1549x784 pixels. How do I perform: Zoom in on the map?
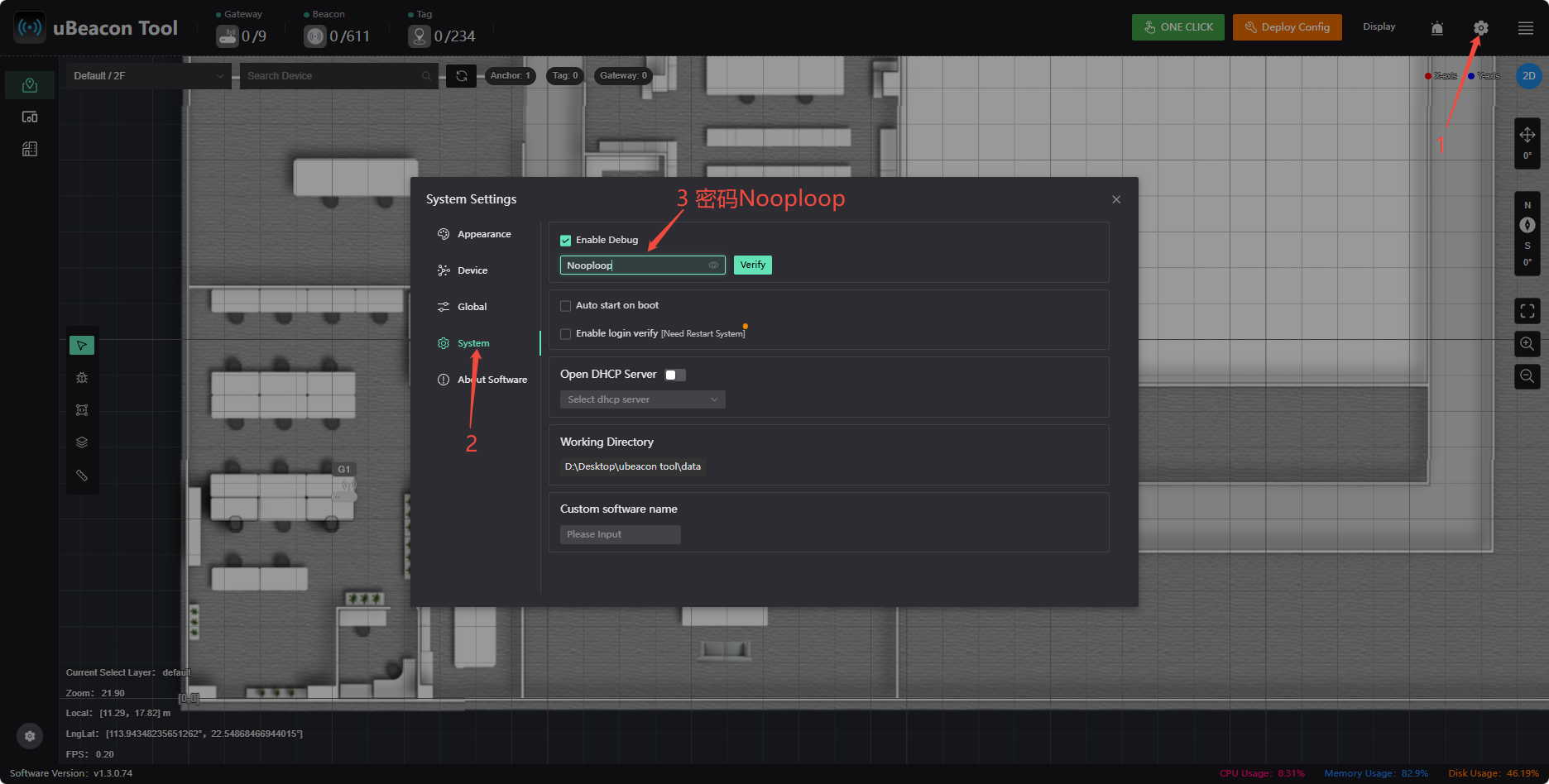(x=1527, y=343)
